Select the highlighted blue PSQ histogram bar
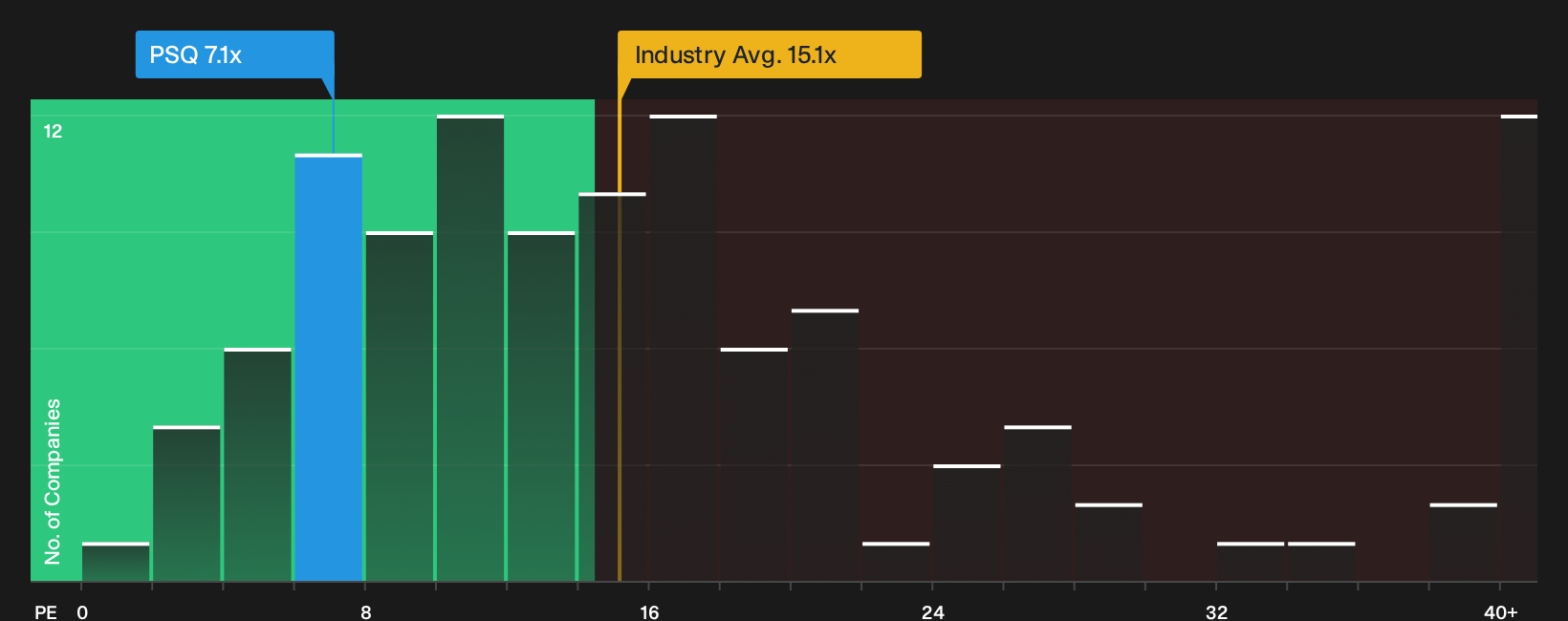 [329, 368]
